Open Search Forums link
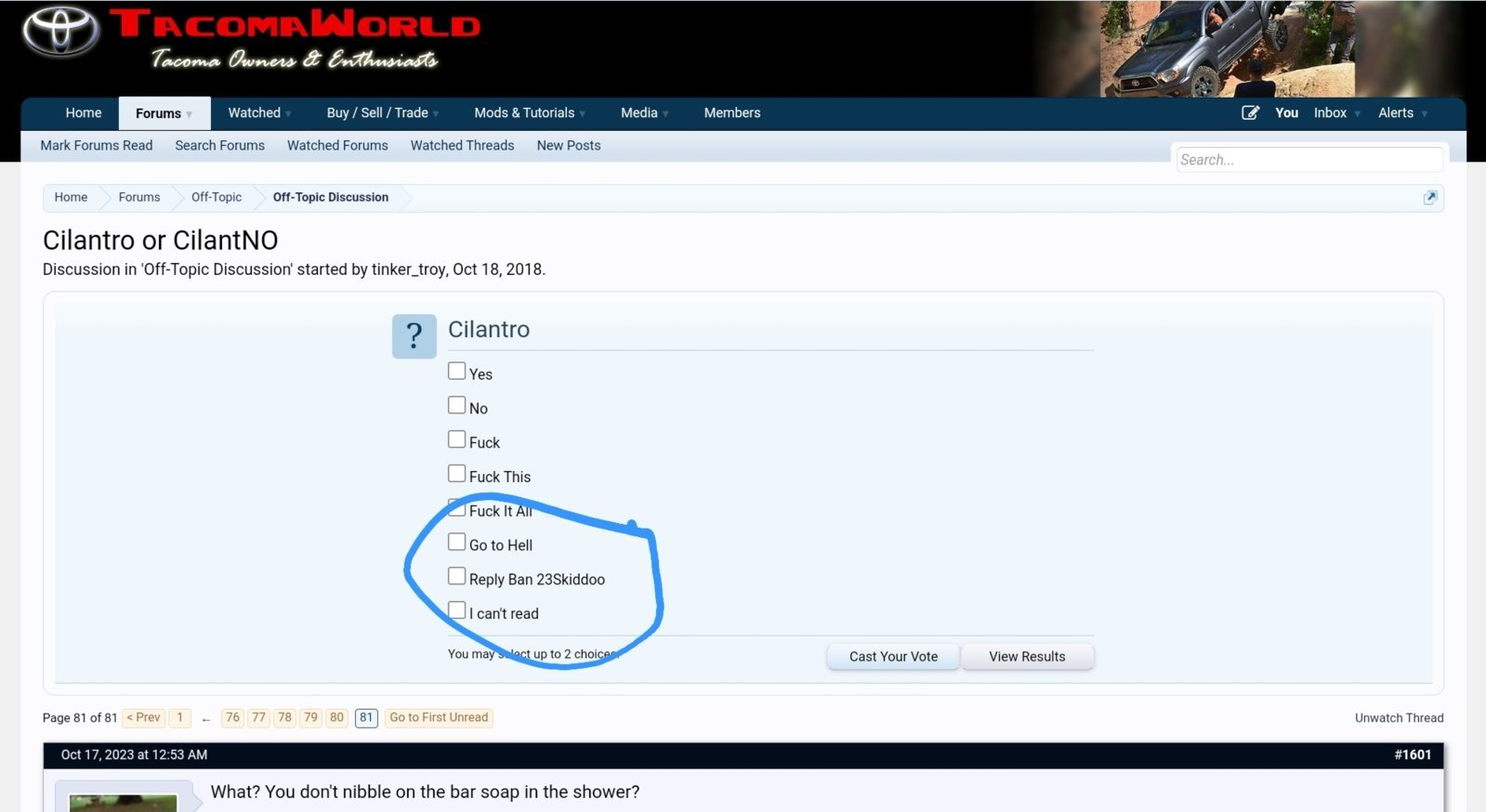The image size is (1486, 812). coord(220,145)
